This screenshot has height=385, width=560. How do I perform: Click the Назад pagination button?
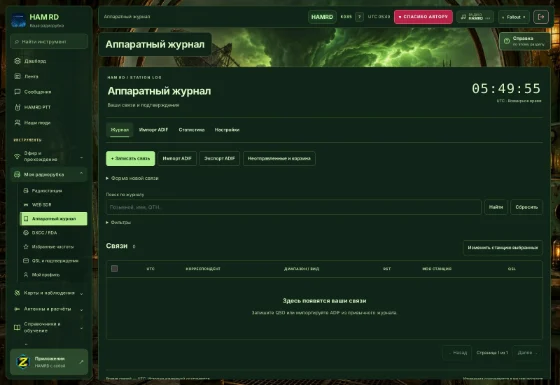458,353
